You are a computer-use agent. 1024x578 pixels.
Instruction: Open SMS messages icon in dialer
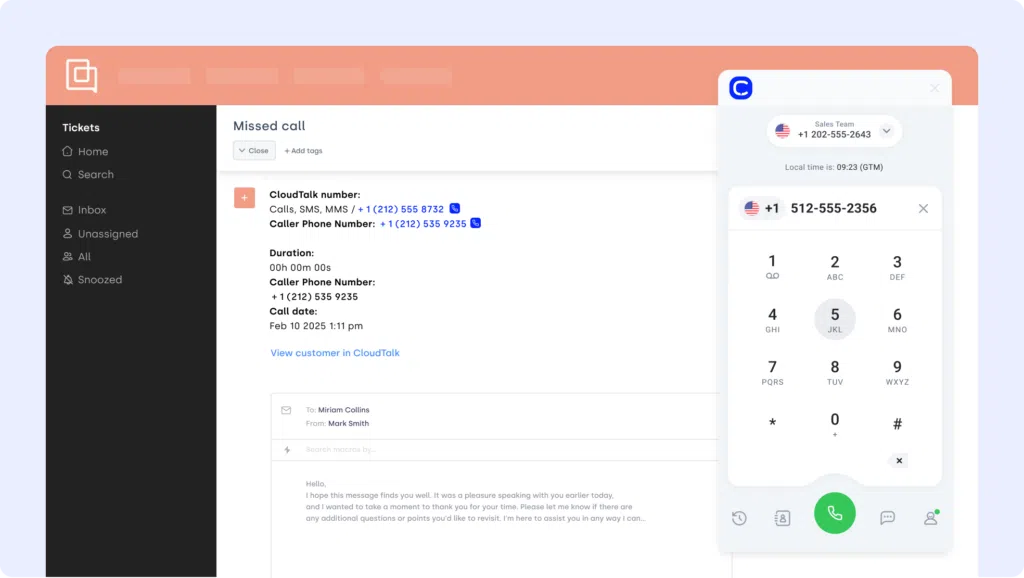[x=887, y=518]
